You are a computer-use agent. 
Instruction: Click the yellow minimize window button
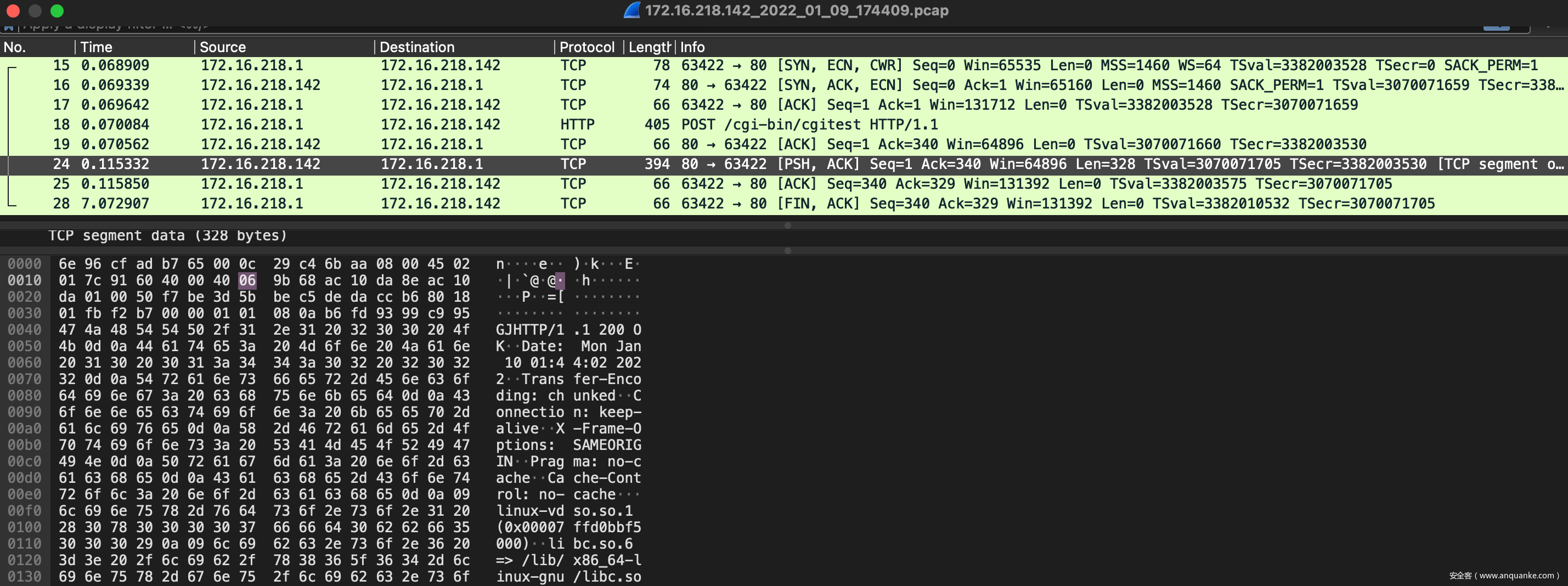pos(35,10)
